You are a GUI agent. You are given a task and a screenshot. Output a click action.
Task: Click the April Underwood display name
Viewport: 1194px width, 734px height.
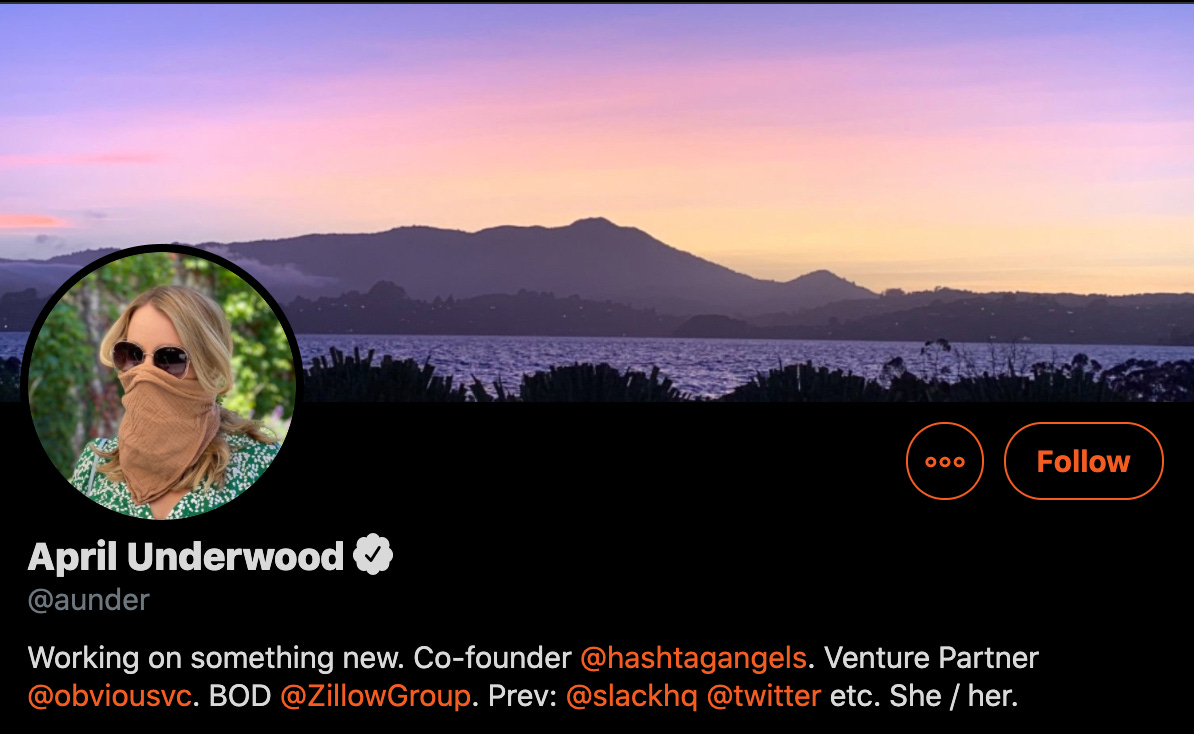coord(186,557)
